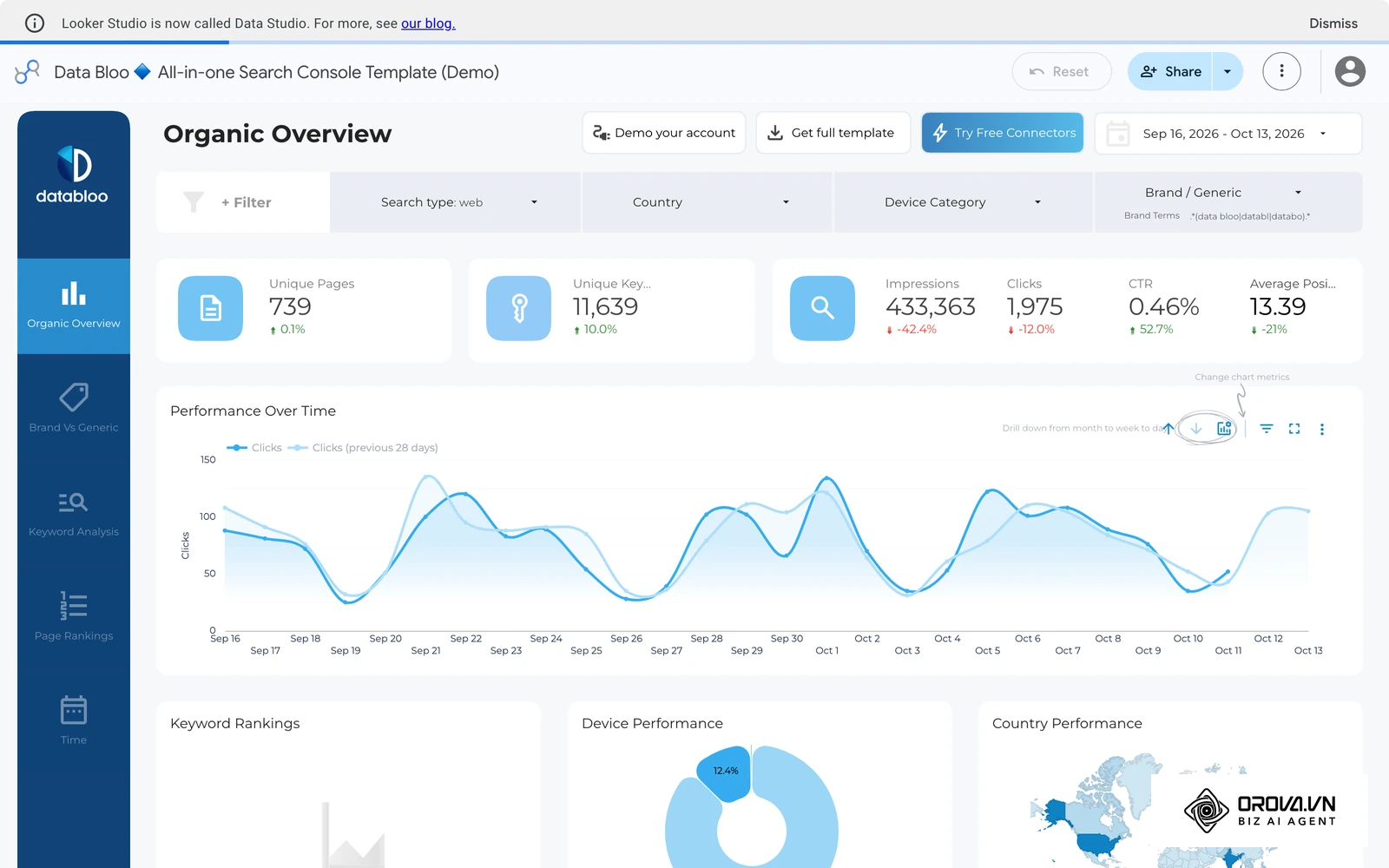Click the Impressions value 433,363

tap(931, 306)
